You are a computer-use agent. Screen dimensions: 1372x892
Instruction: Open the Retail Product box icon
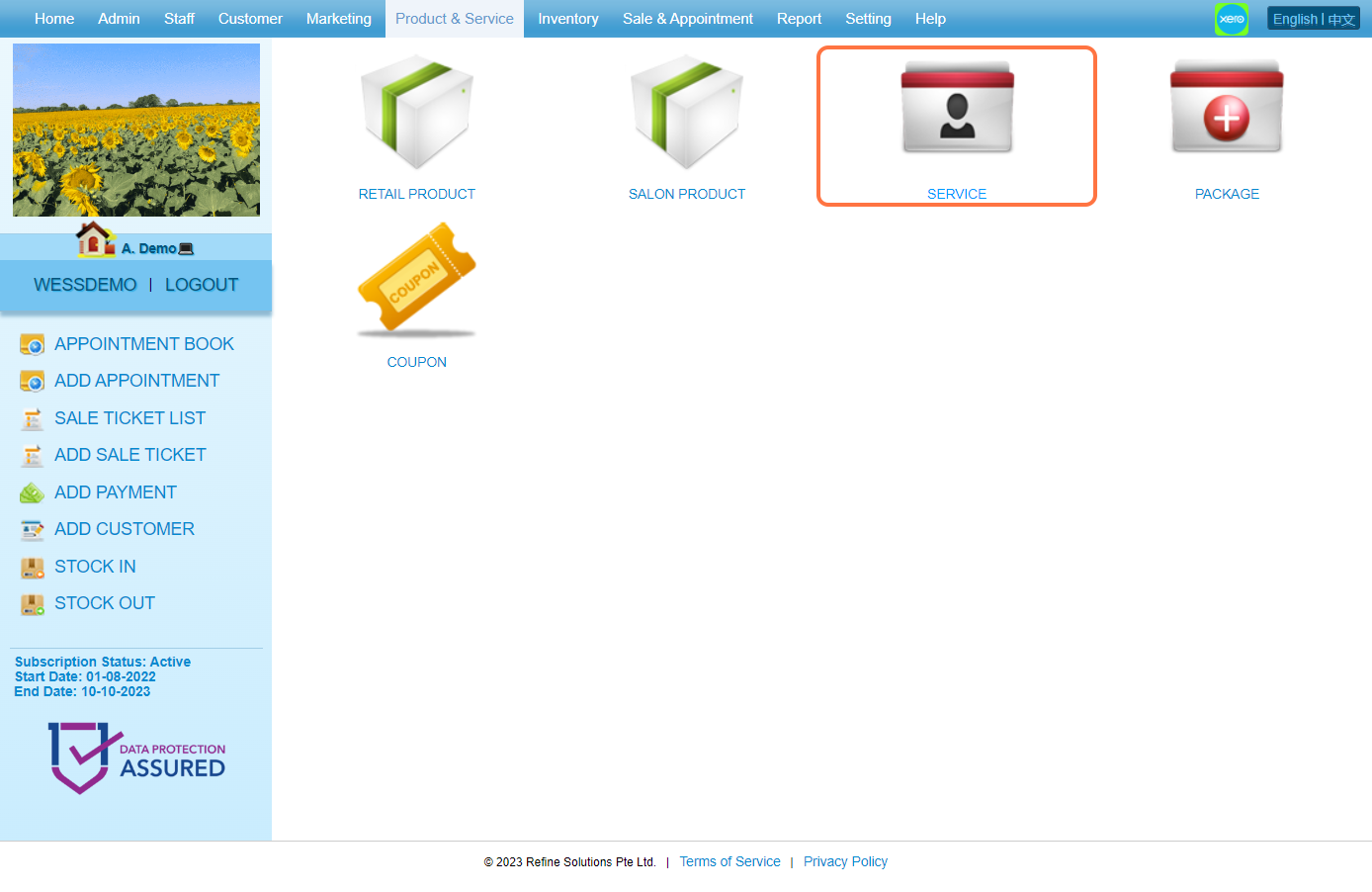(x=416, y=112)
